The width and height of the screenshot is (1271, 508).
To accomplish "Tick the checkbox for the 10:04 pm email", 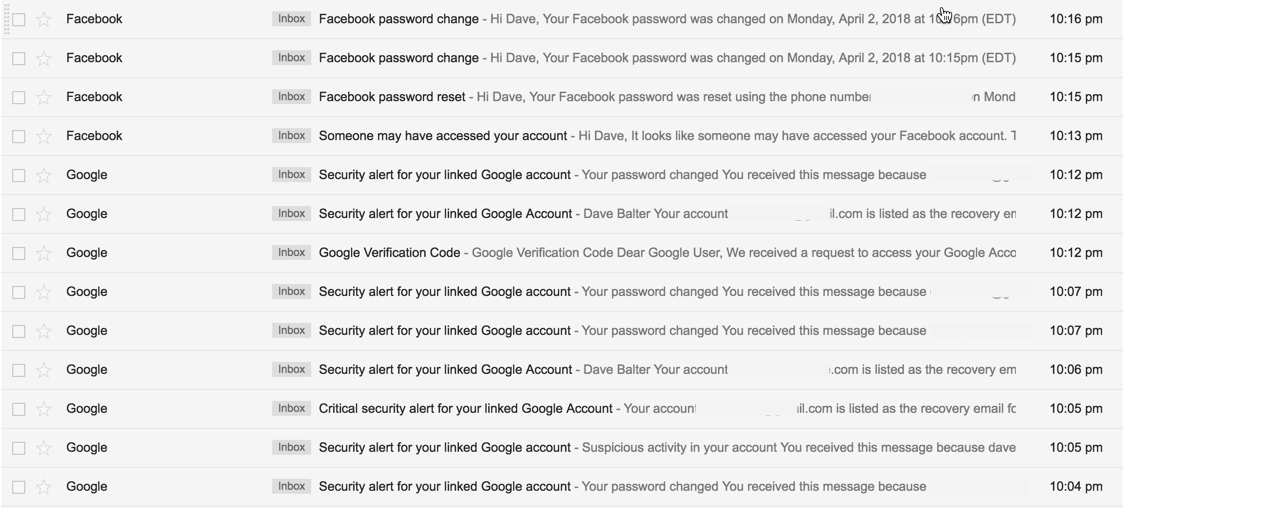I will click(x=19, y=488).
